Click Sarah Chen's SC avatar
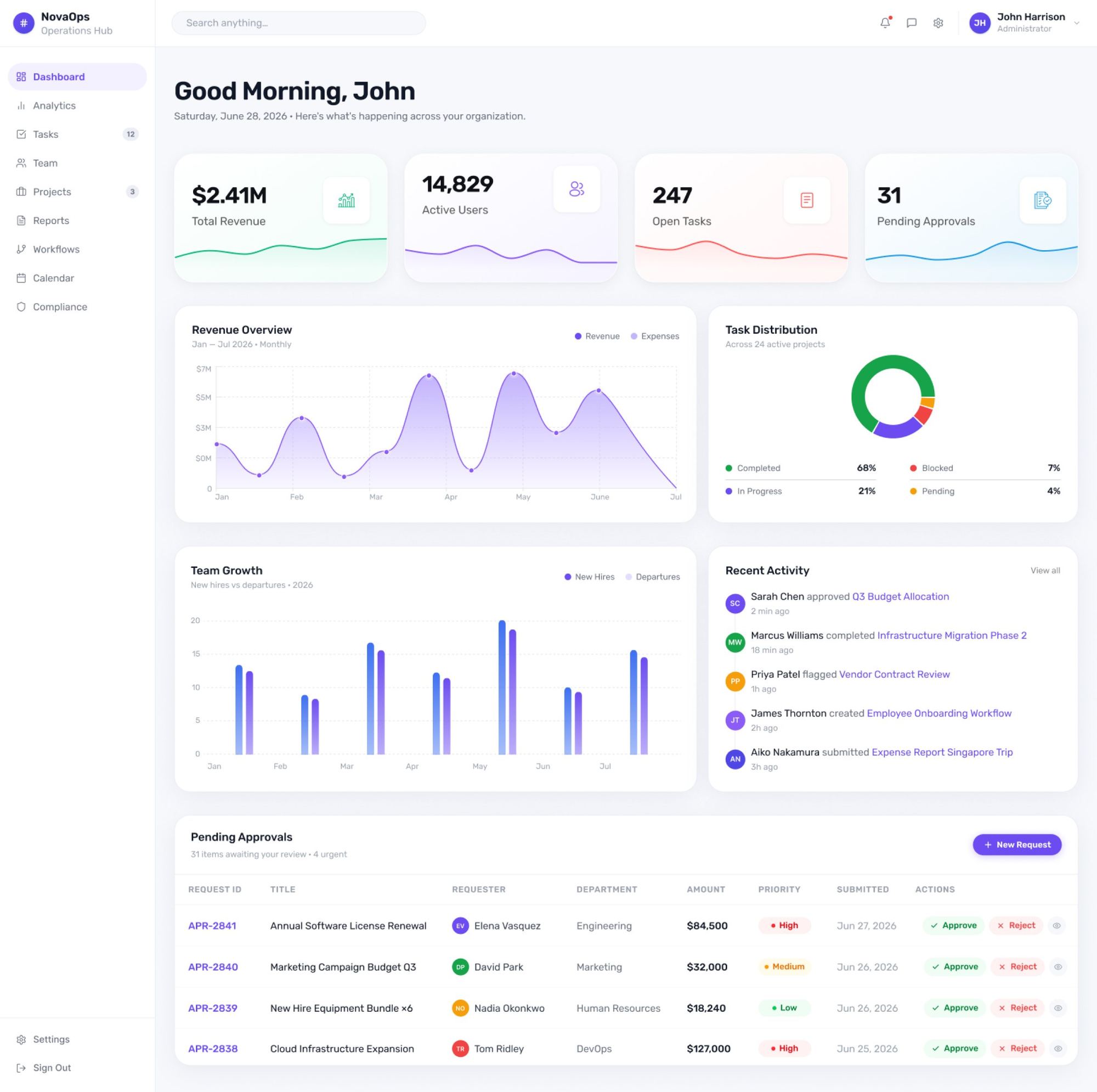The image size is (1097, 1092). pyautogui.click(x=735, y=604)
